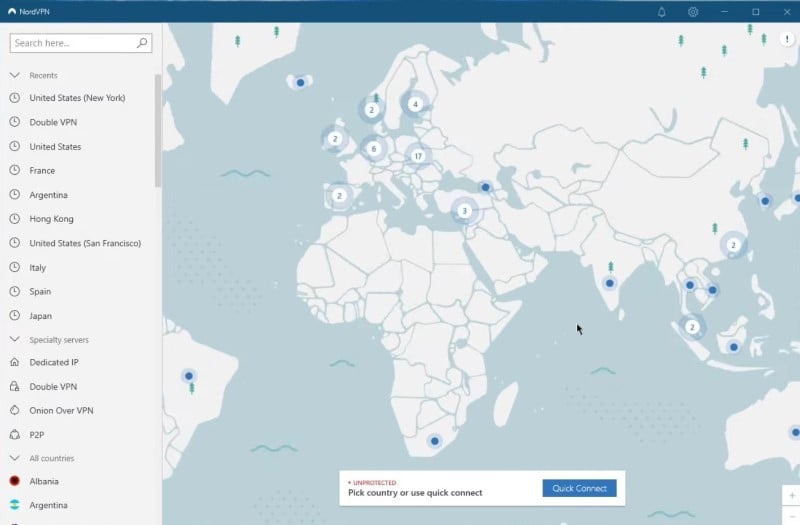Click the Georgia server pin near Black Sea
This screenshot has height=525, width=800.
(x=486, y=187)
